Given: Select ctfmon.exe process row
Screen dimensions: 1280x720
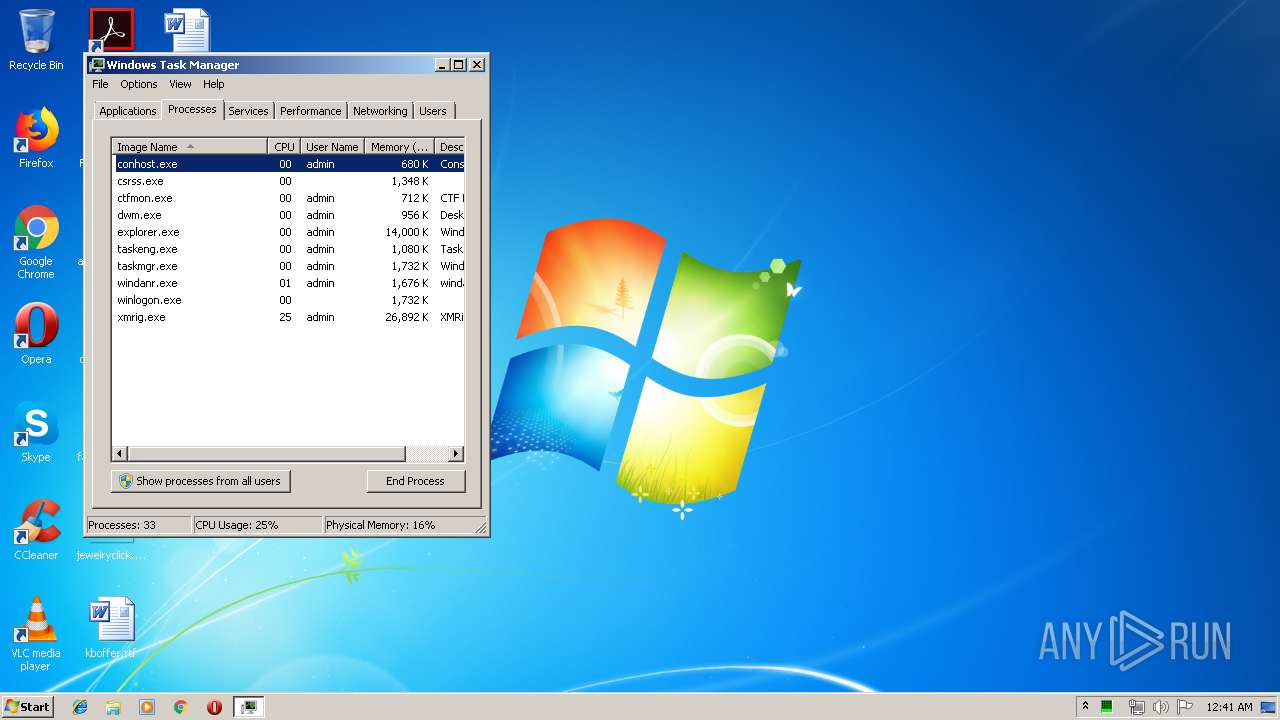Looking at the screenshot, I should point(288,198).
